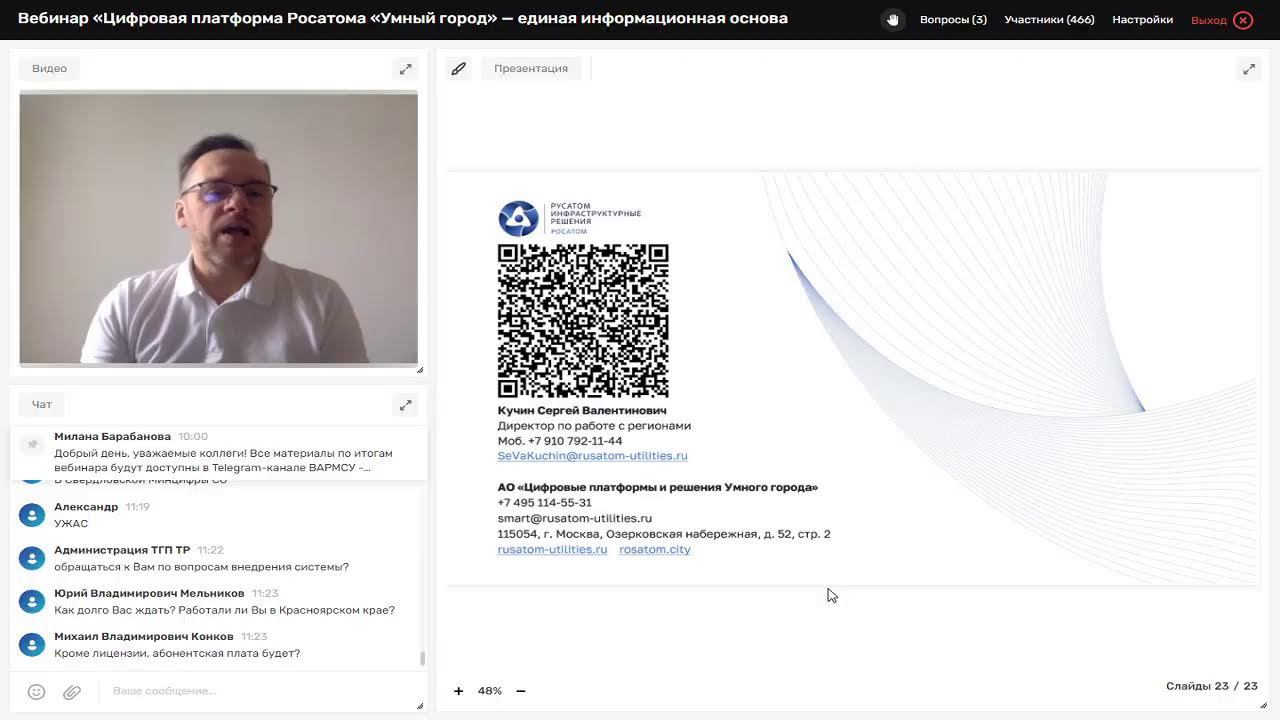Screen dimensions: 1280x720
Task: Zoom out the slide with the minus button
Action: pyautogui.click(x=521, y=691)
